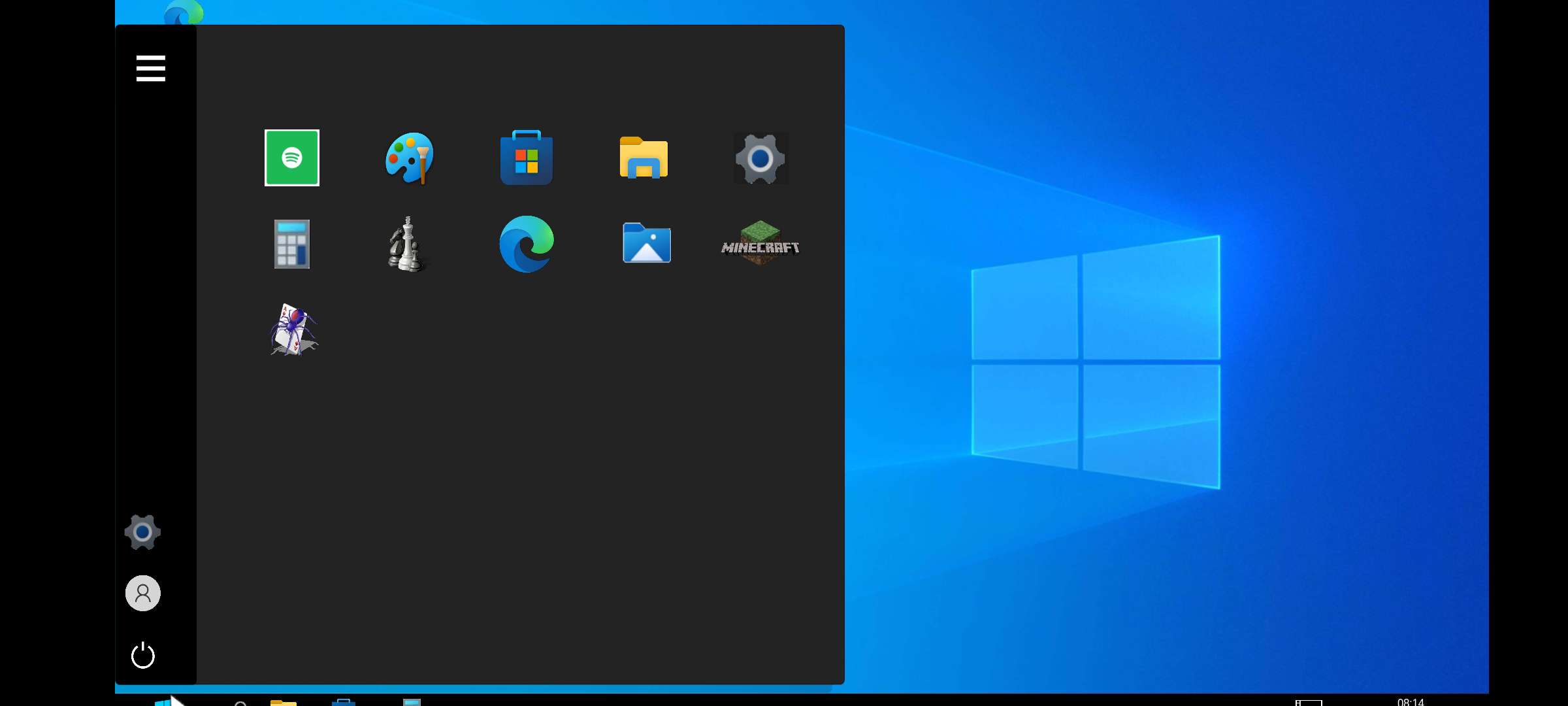Open Microsoft Edge tile in Start menu
Screen dimensions: 1568x706
527,244
